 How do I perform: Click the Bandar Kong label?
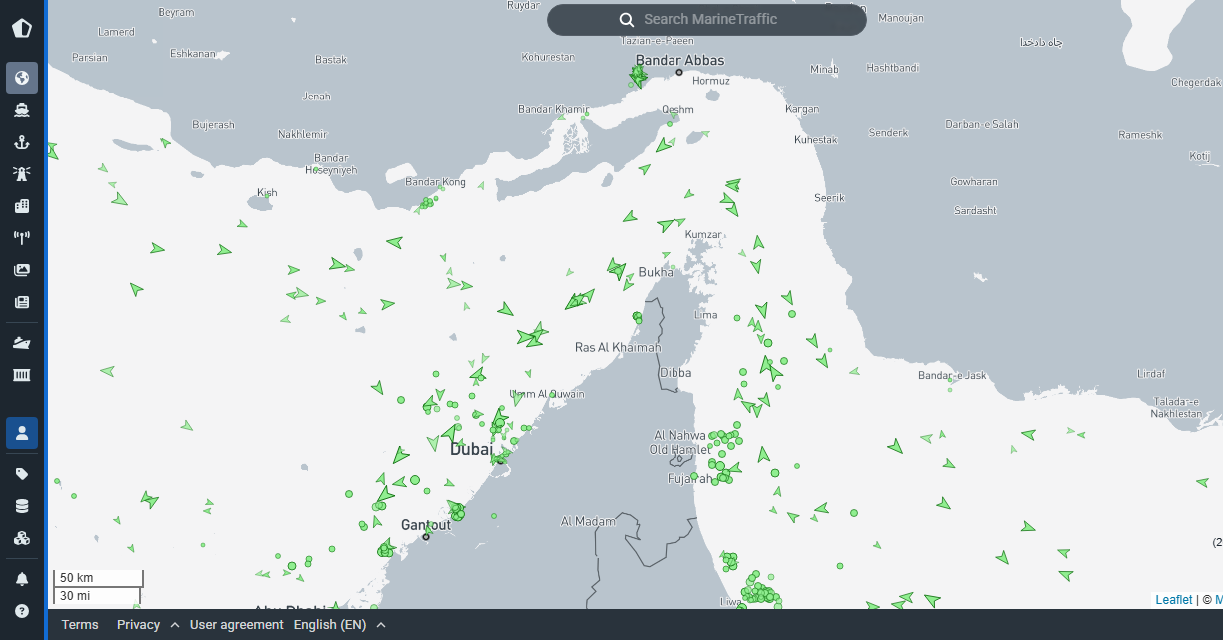point(435,182)
